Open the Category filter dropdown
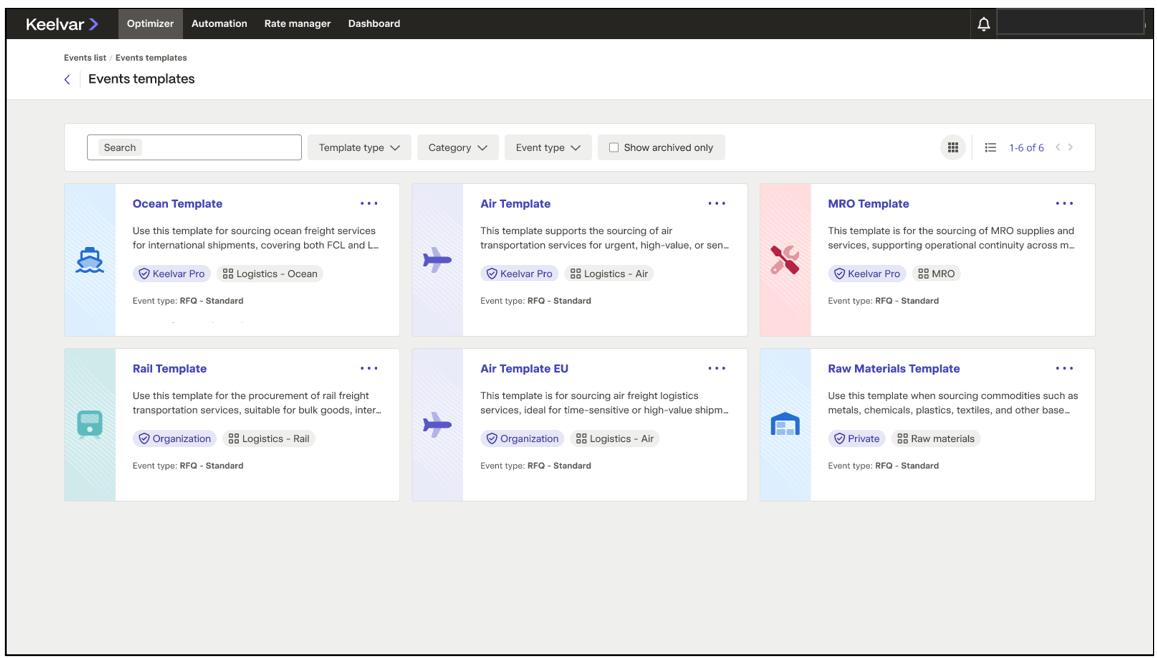The image size is (1157, 658). point(457,148)
